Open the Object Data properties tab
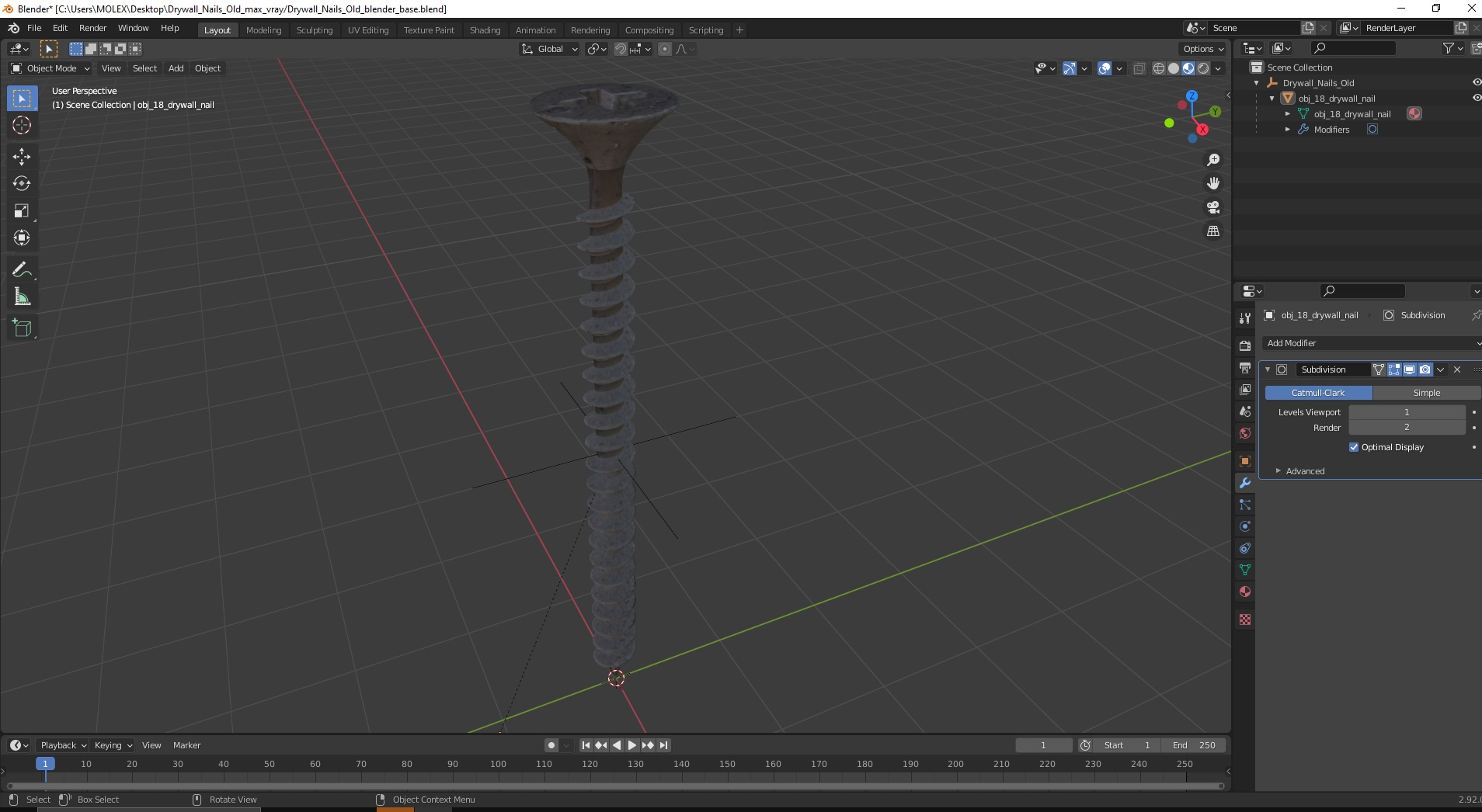The height and width of the screenshot is (812, 1482). point(1245,570)
